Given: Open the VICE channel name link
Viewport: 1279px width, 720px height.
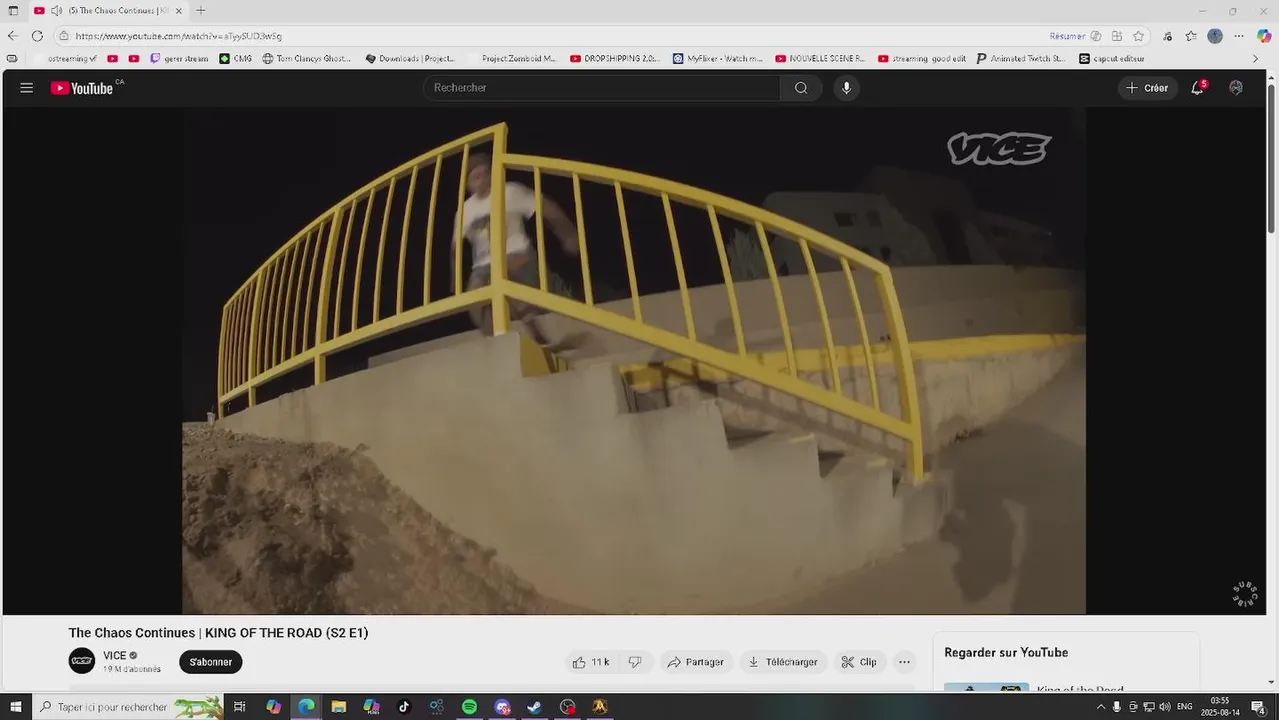Looking at the screenshot, I should 115,656.
